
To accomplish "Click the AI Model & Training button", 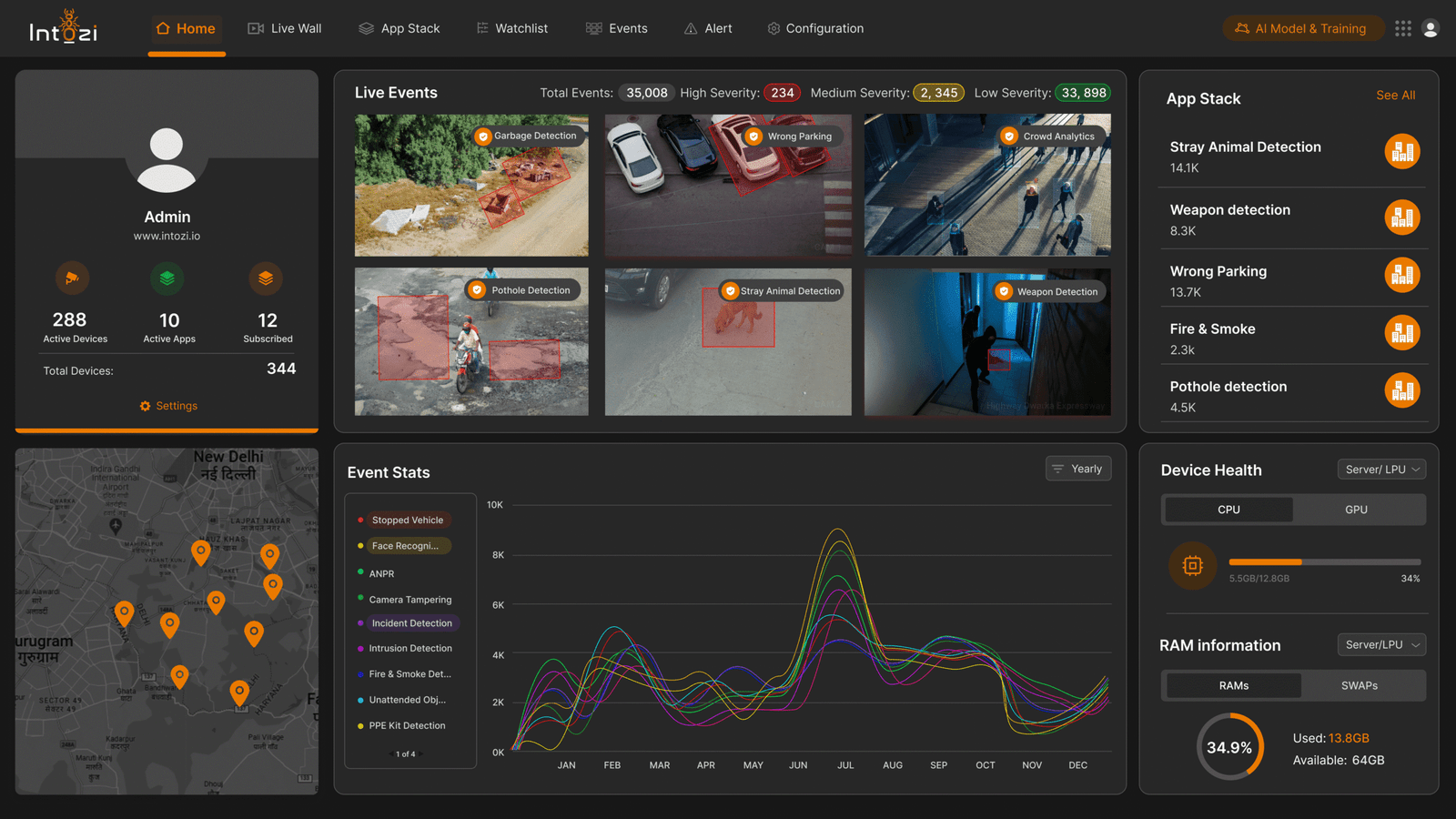I will 1301,28.
